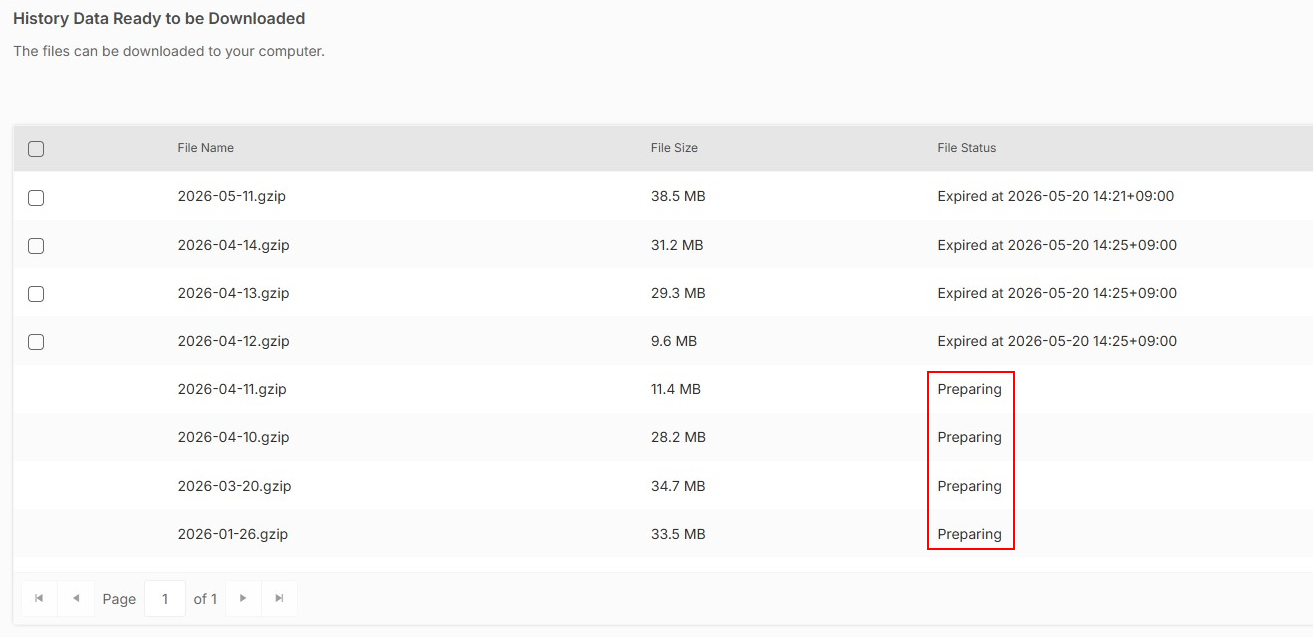The image size is (1313, 637).
Task: Click Preparing status for 2026-03-20.gzip
Action: [x=970, y=487]
